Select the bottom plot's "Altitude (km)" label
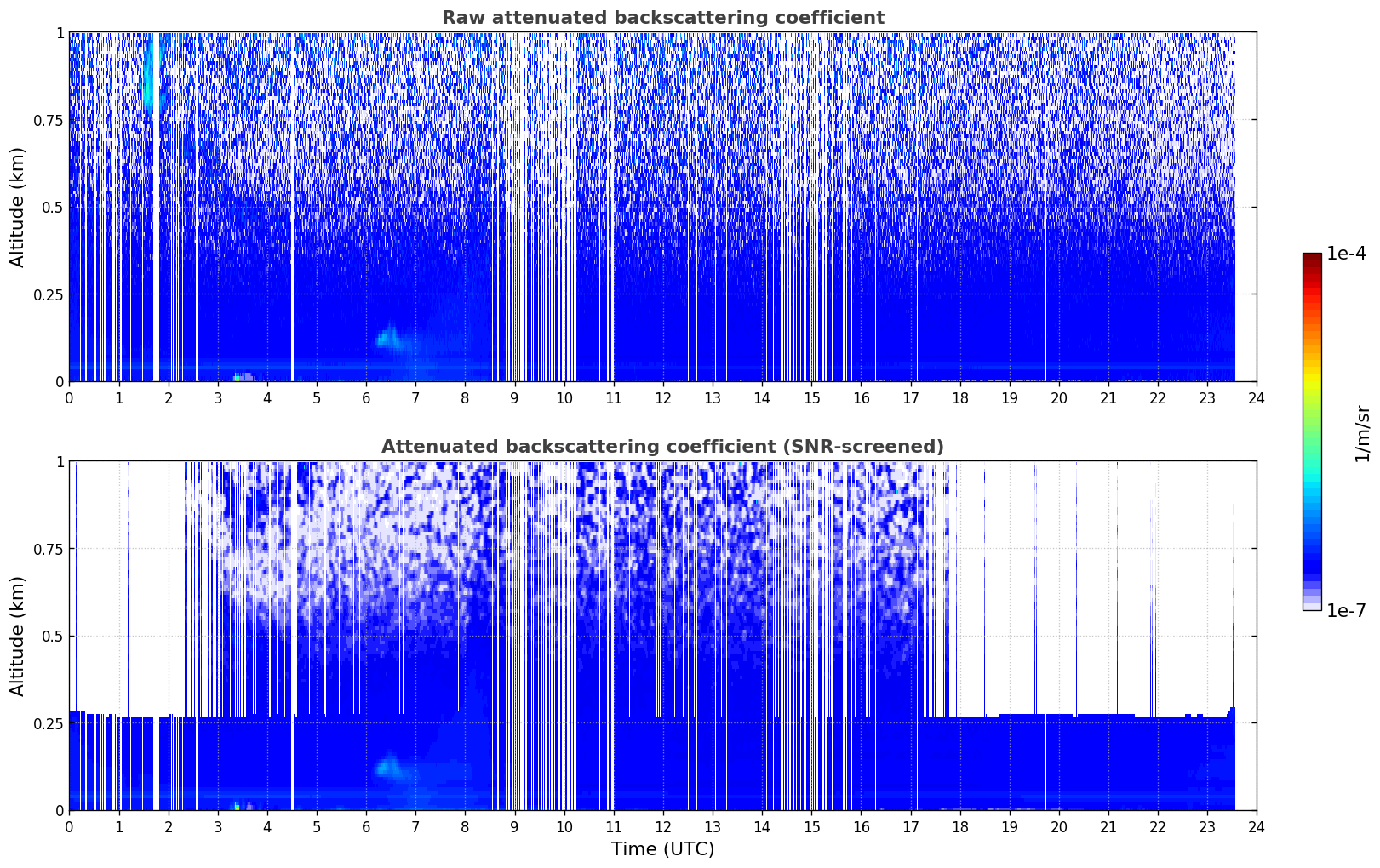Viewport: 1380px width, 868px height. point(18,636)
